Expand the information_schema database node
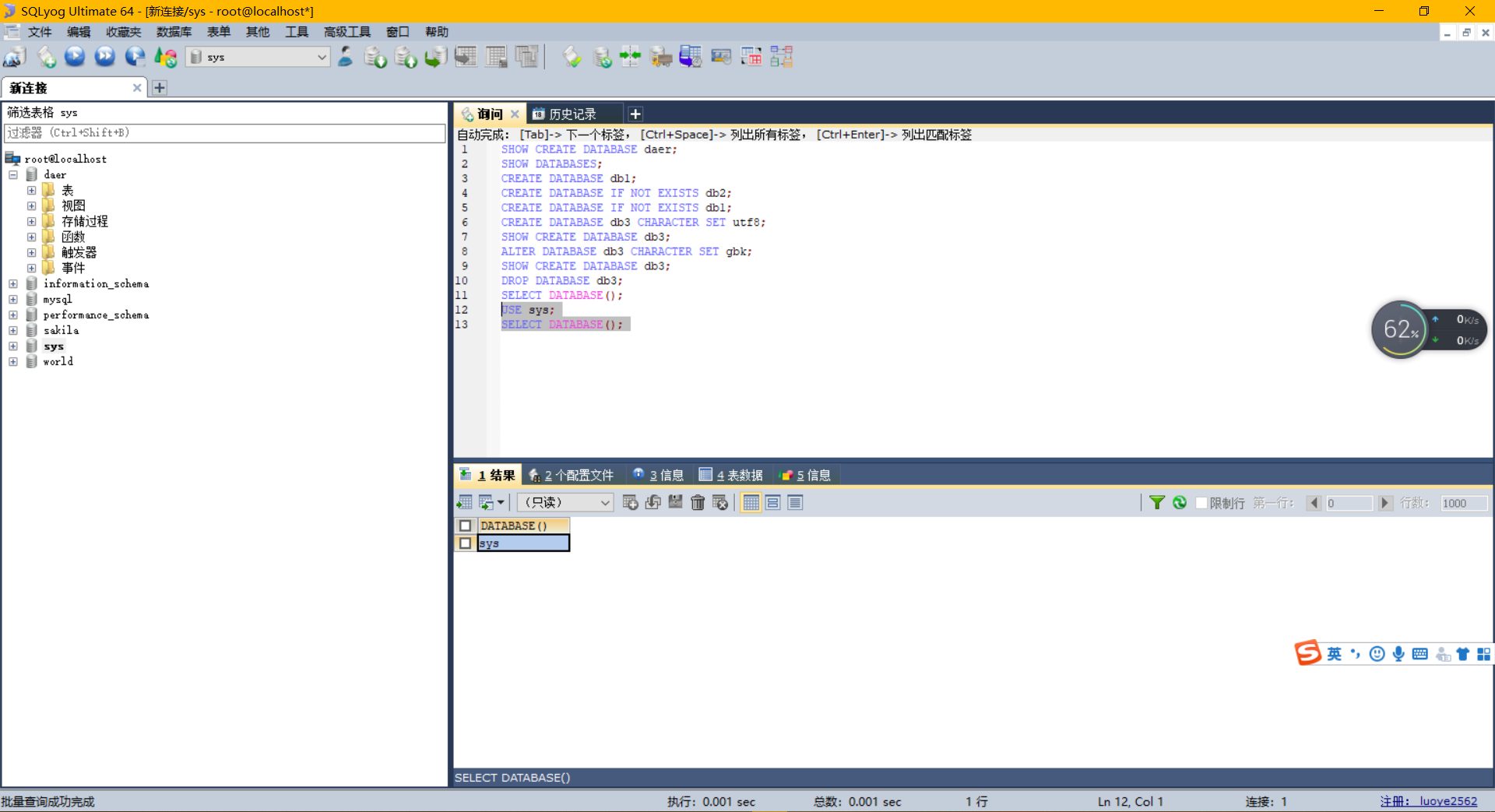This screenshot has width=1495, height=812. [13, 284]
